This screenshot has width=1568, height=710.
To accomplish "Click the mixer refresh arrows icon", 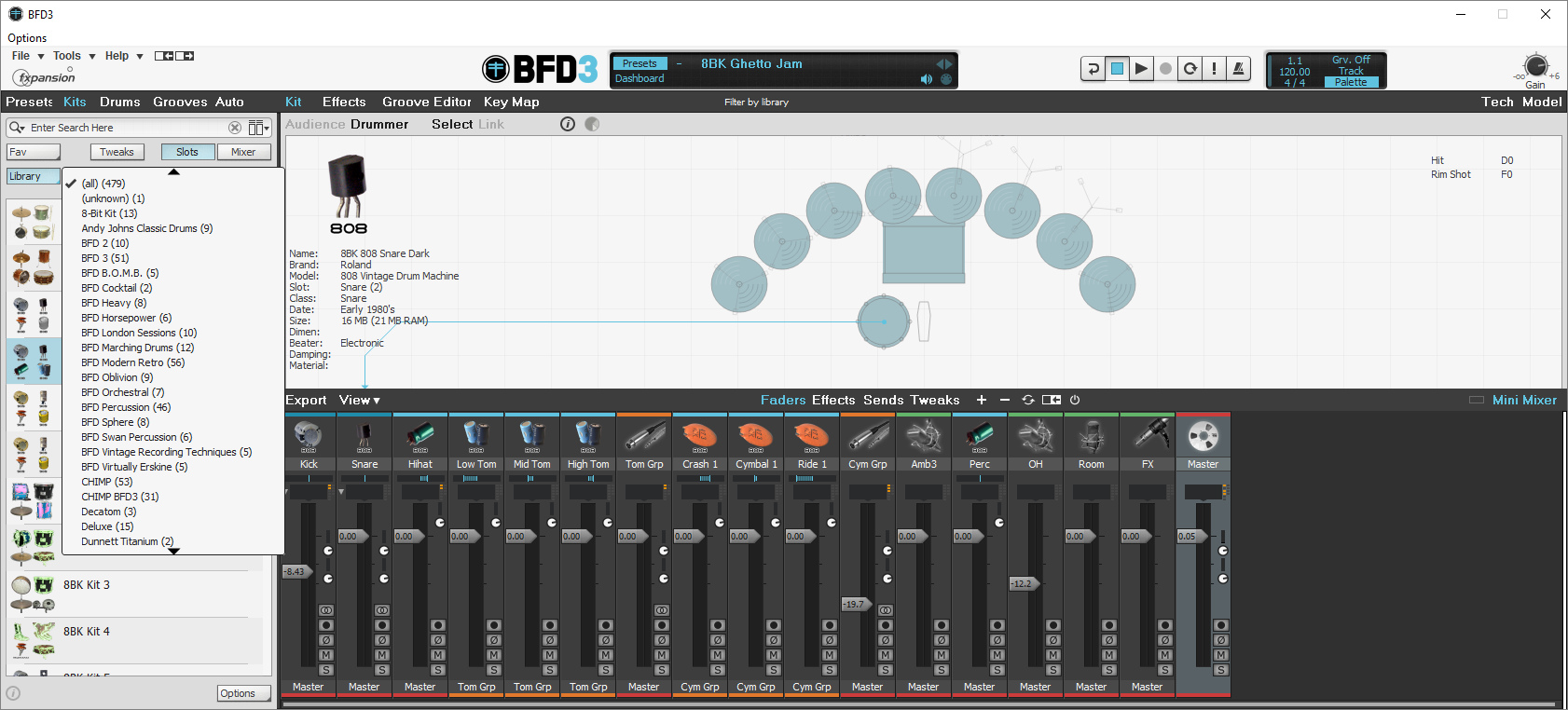I will (x=1028, y=400).
